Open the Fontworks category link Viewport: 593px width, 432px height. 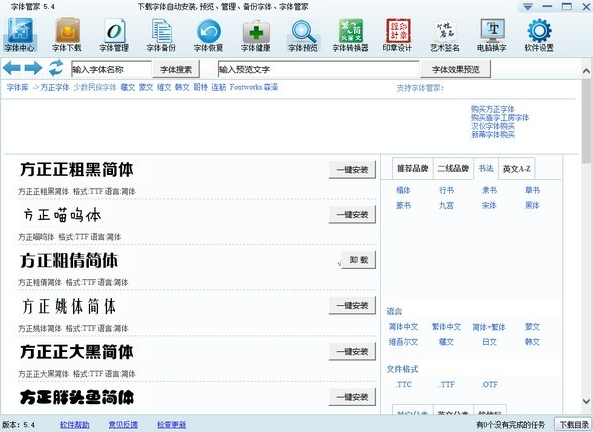pyautogui.click(x=246, y=87)
